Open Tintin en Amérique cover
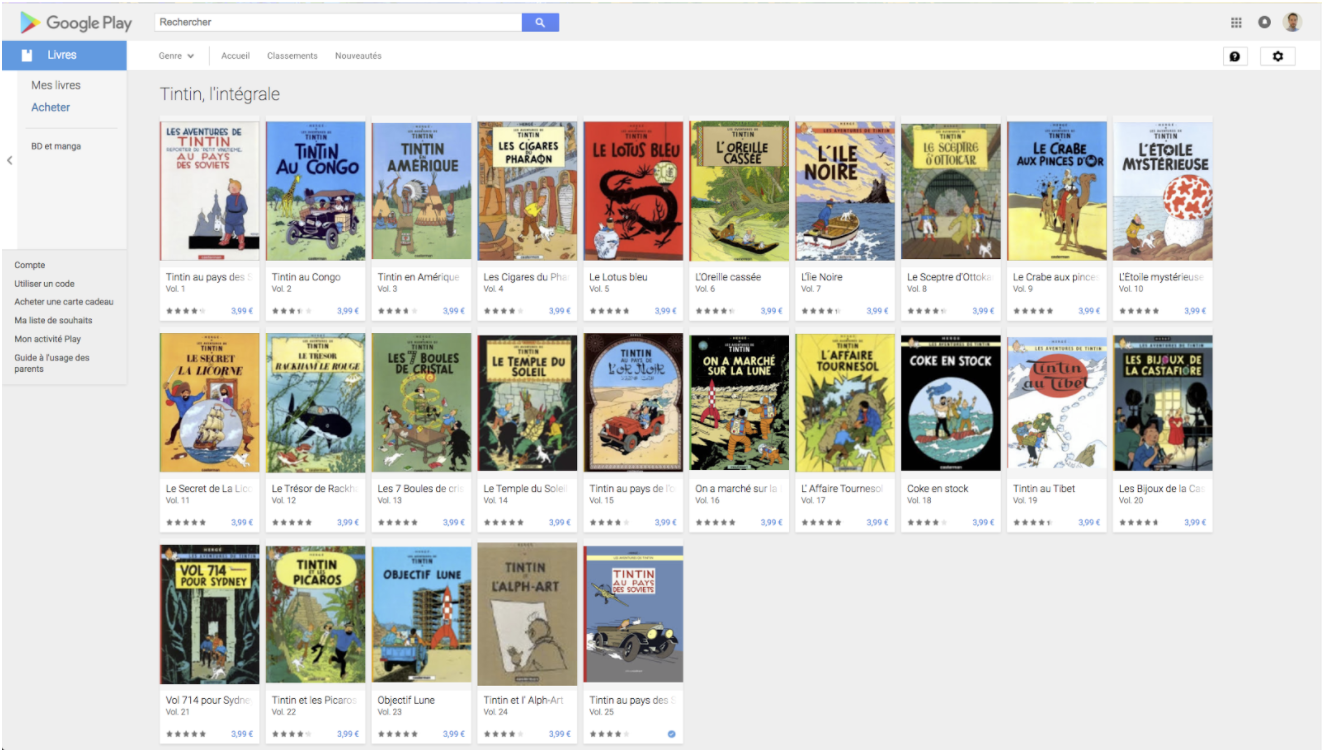Viewport: 1324px width, 754px height. pos(421,191)
